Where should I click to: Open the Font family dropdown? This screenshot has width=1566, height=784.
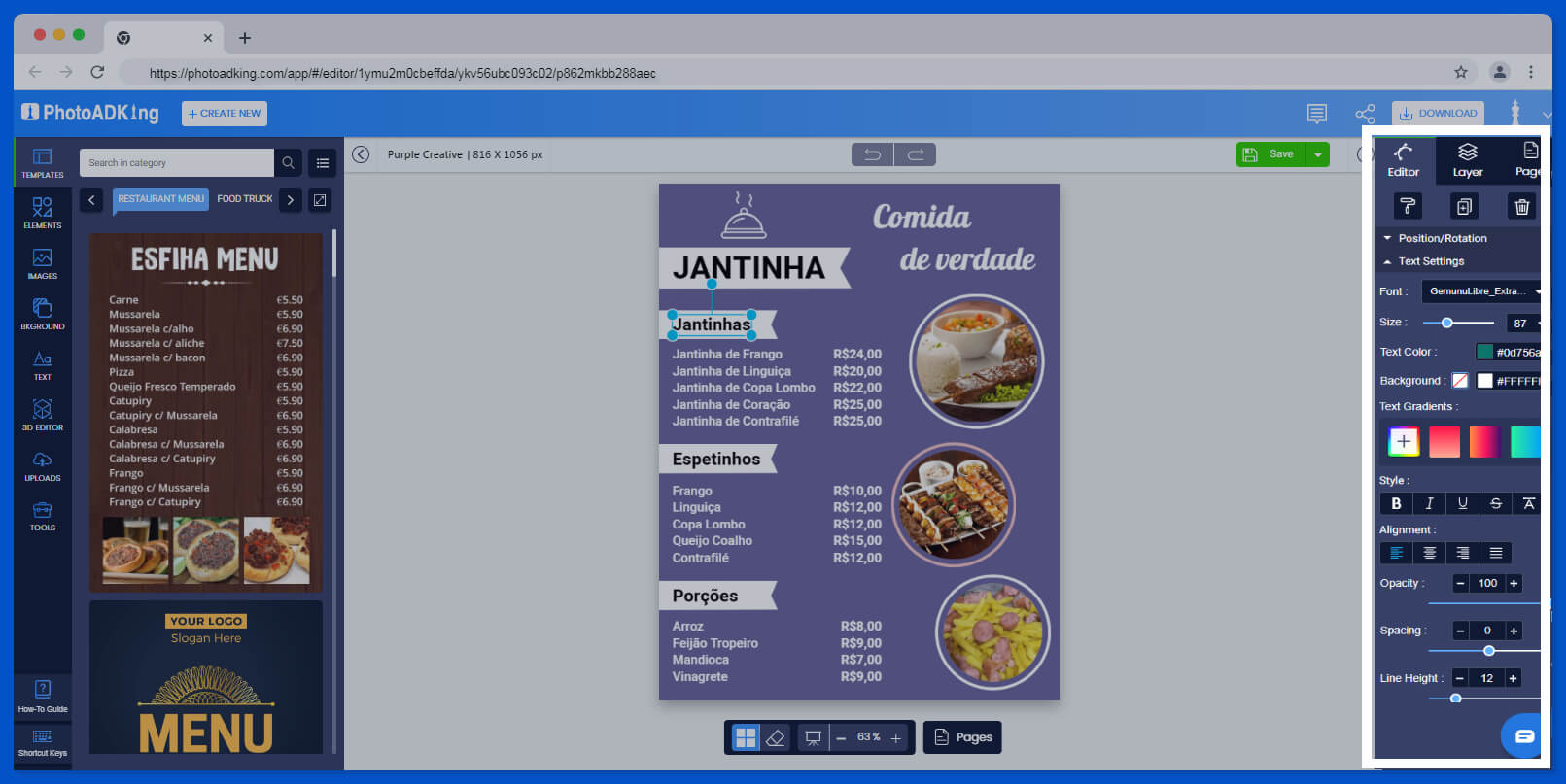(x=1483, y=291)
